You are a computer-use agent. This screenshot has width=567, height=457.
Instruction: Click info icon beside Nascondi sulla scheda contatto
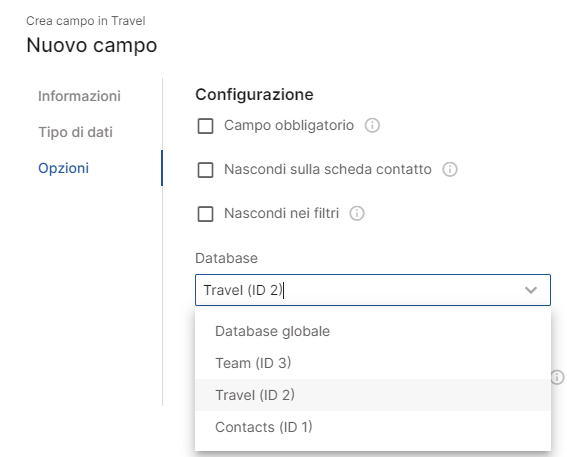pos(450,169)
